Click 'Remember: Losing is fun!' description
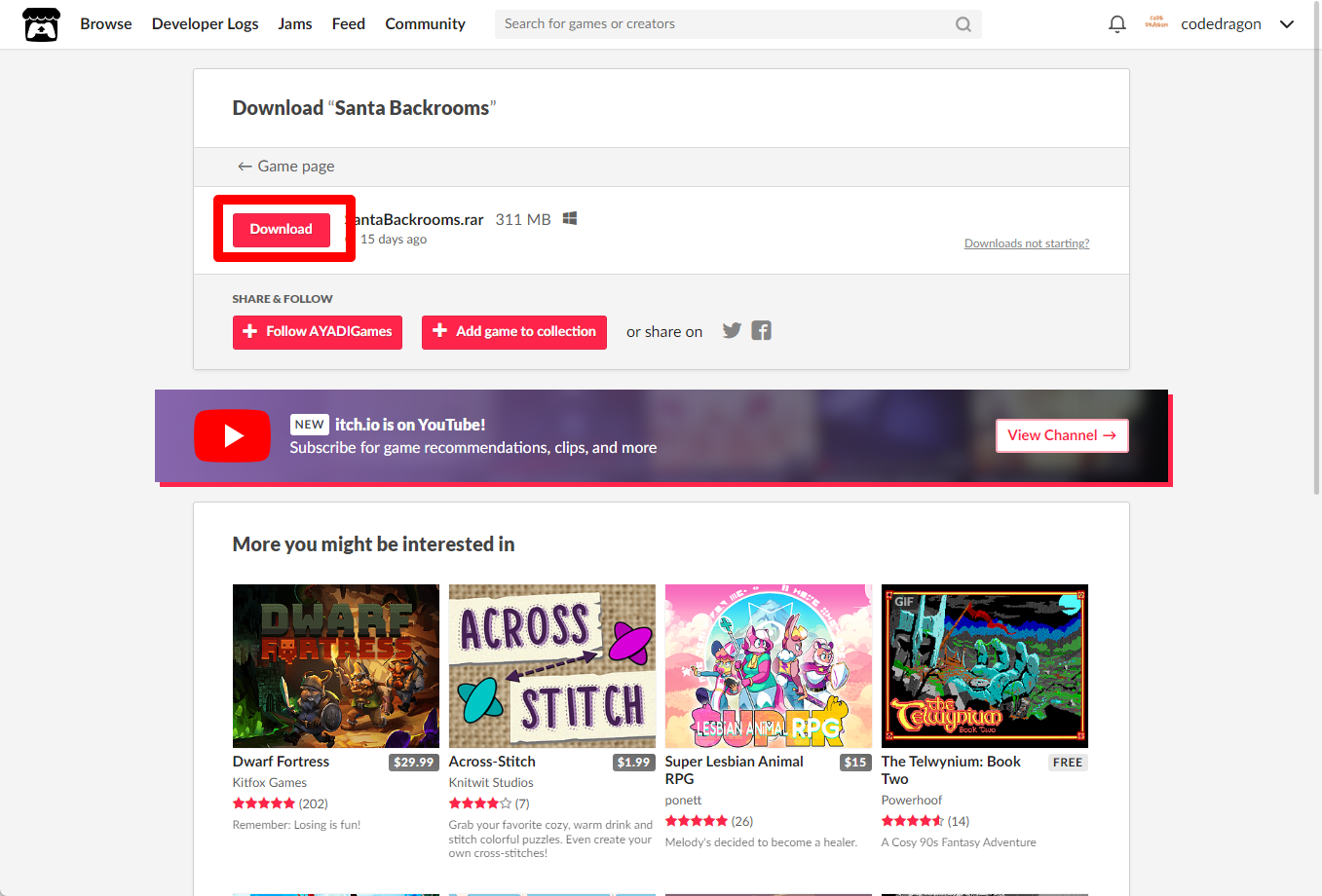The width and height of the screenshot is (1322, 896). click(x=297, y=825)
